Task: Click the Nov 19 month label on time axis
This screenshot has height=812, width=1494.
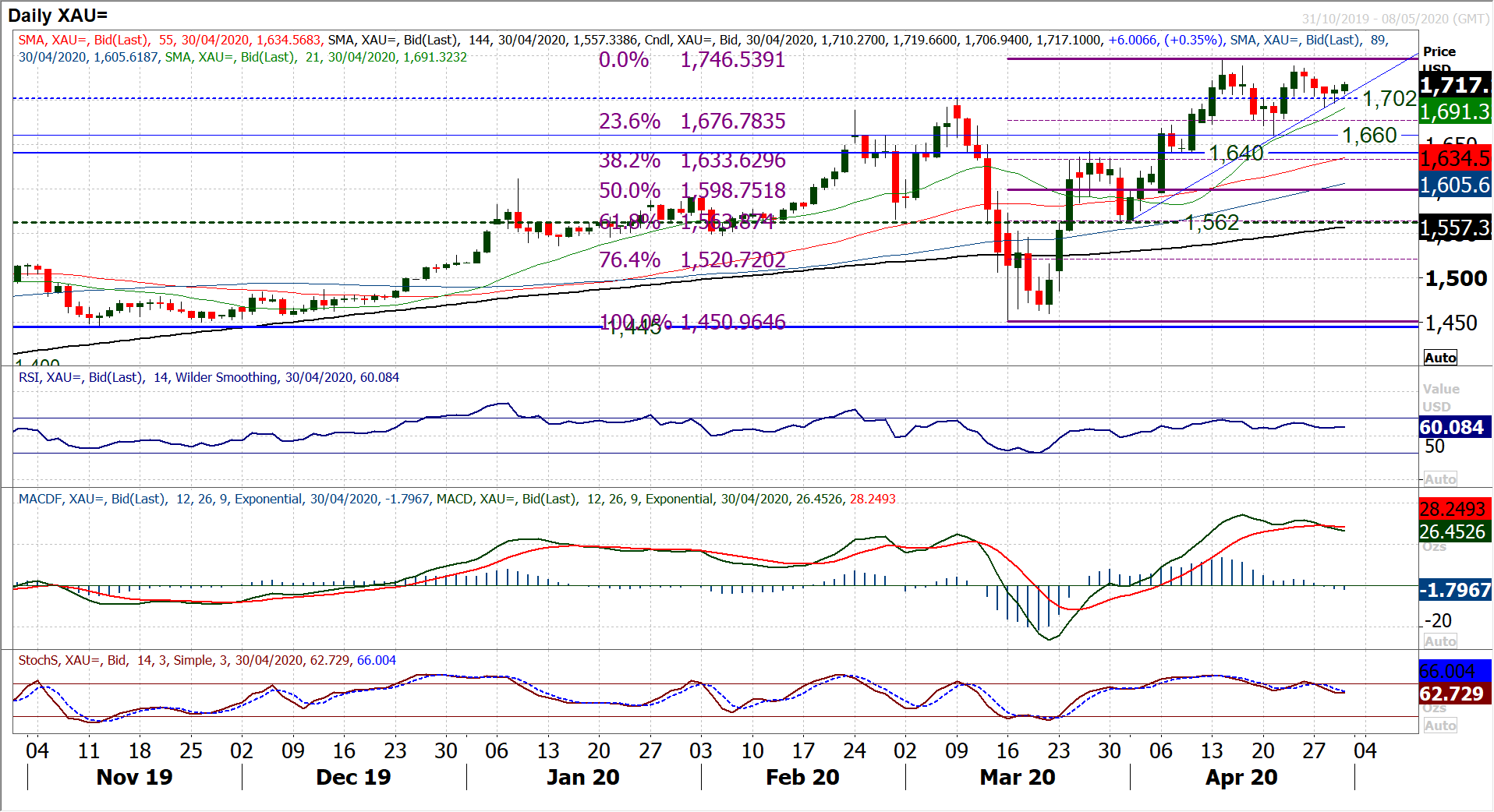Action: tap(134, 777)
